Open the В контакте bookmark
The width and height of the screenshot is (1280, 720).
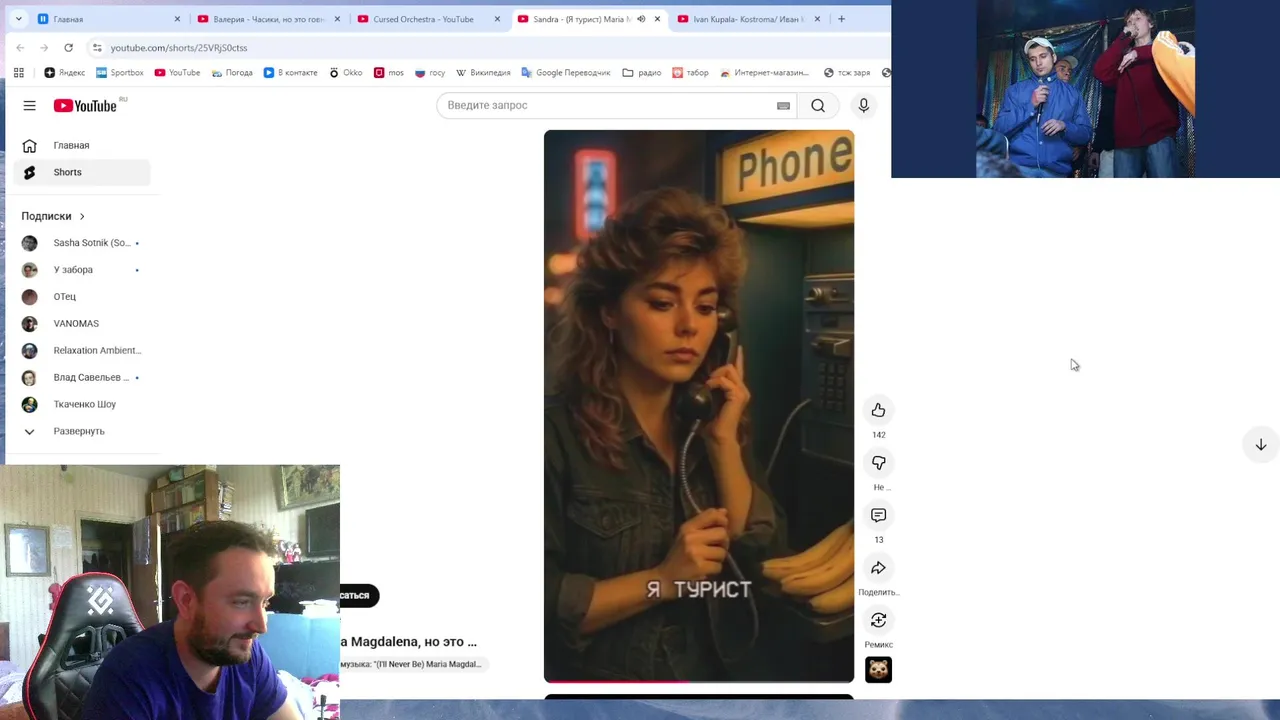click(x=290, y=72)
